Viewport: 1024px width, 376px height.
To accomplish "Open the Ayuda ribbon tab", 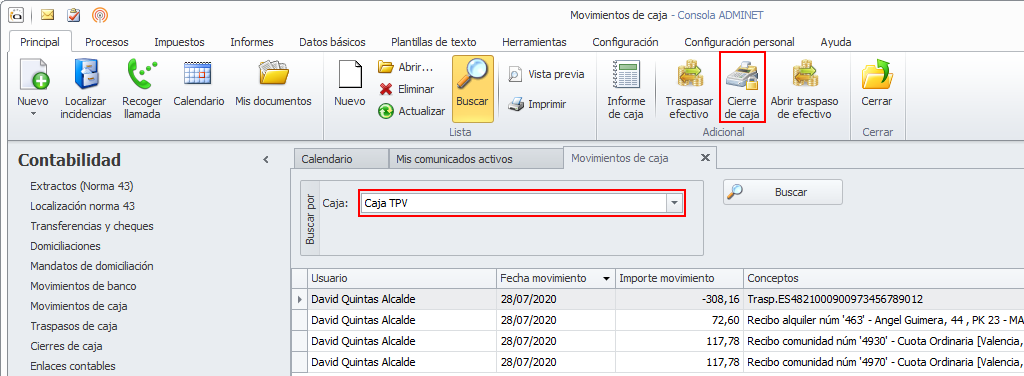I will (836, 42).
